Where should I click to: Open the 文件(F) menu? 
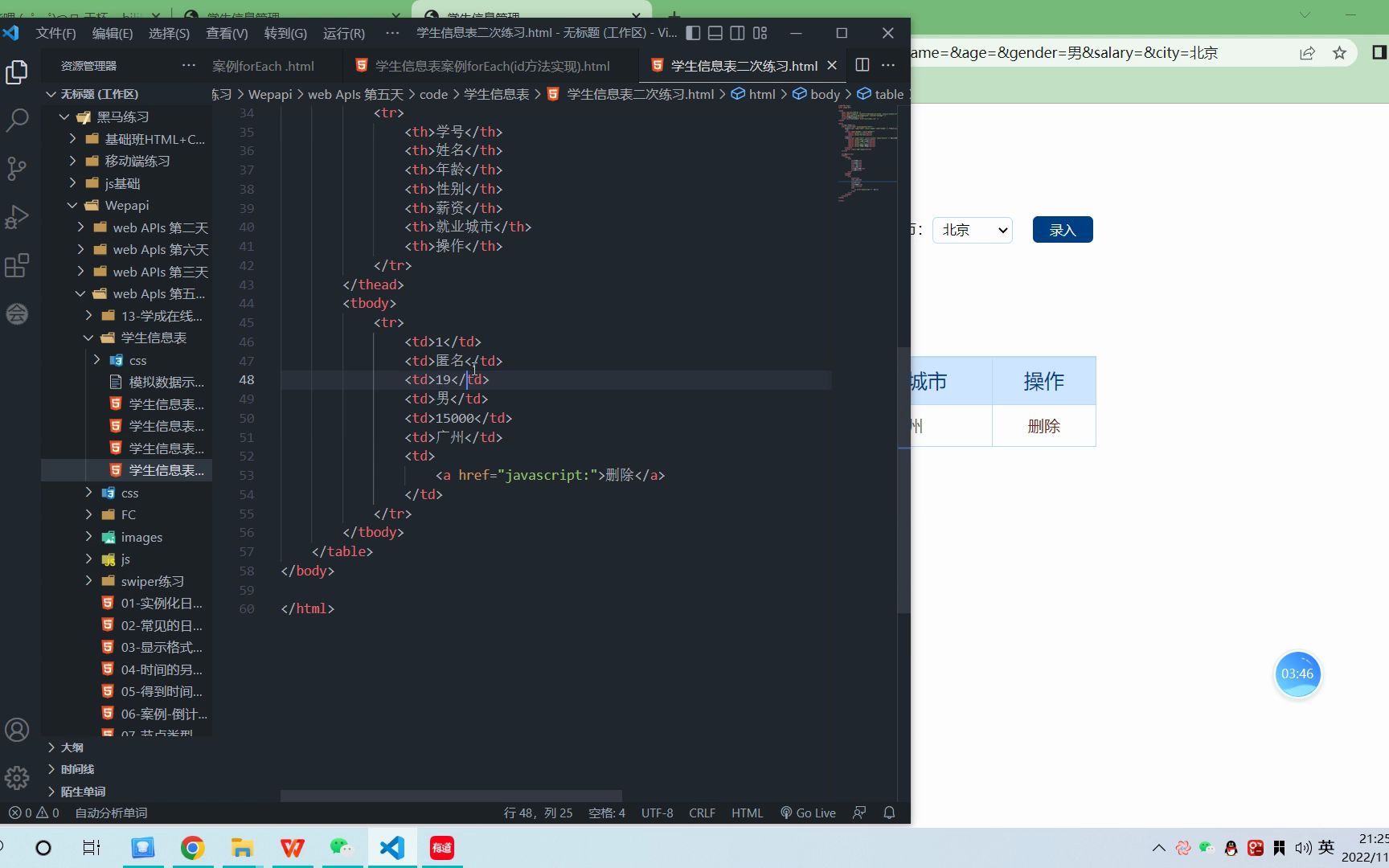(55, 33)
